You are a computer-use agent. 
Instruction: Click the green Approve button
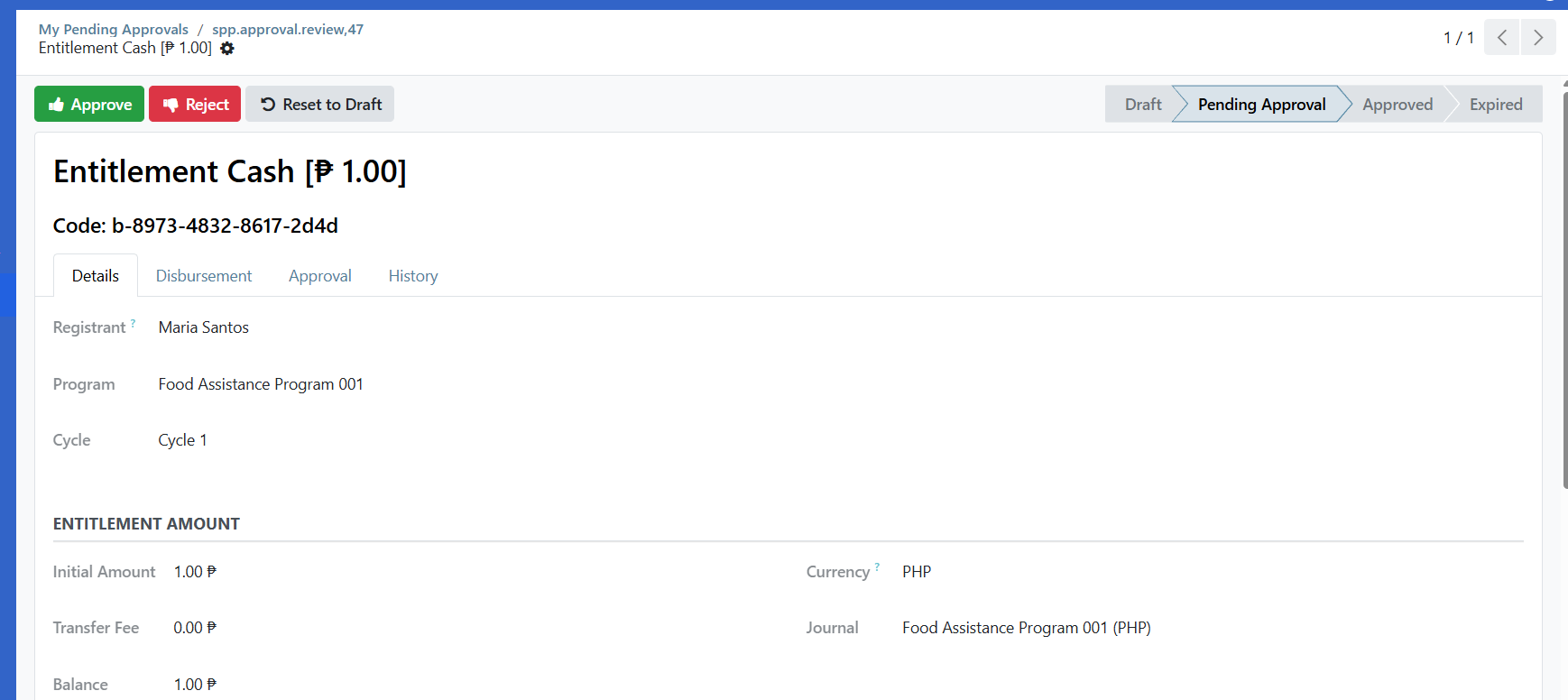(89, 105)
